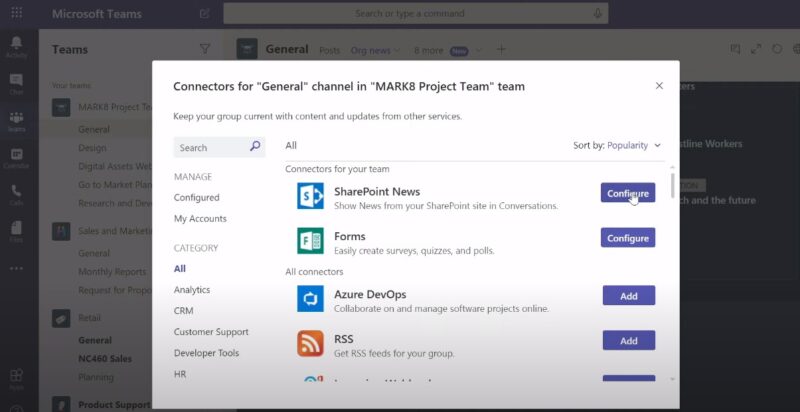
Task: Select the Developer Tools category
Action: click(207, 353)
